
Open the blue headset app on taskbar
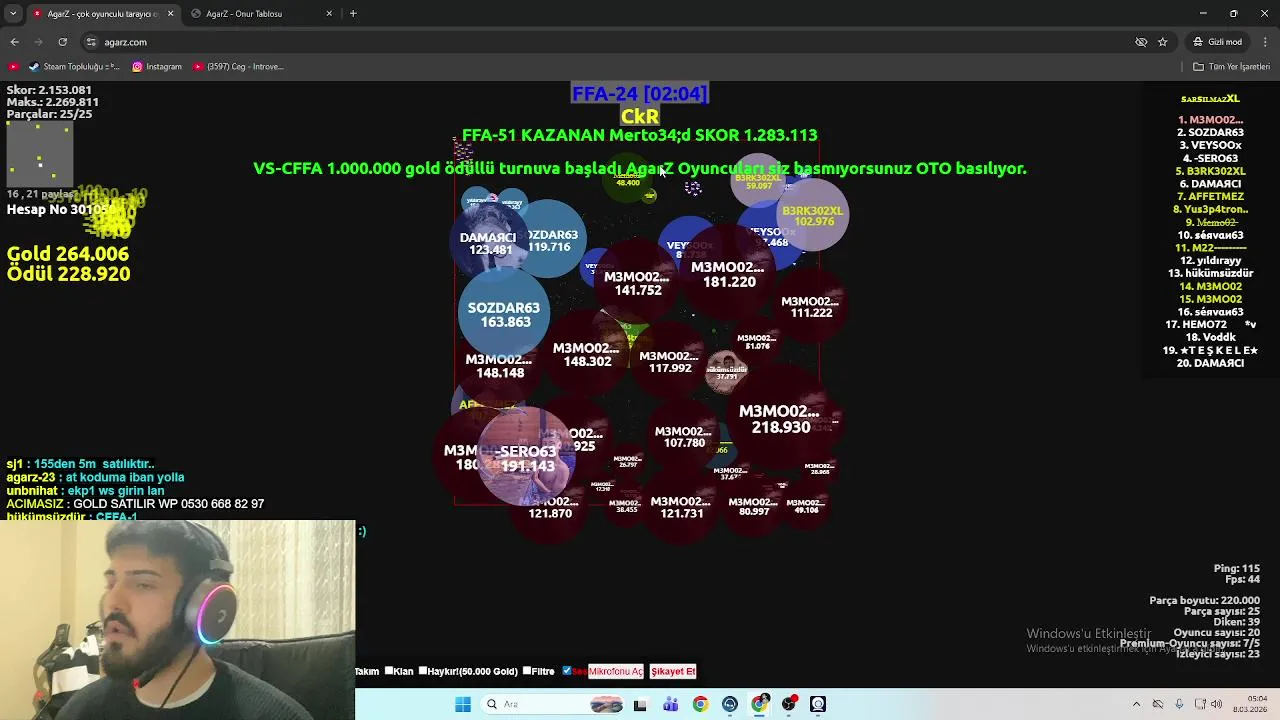point(730,704)
